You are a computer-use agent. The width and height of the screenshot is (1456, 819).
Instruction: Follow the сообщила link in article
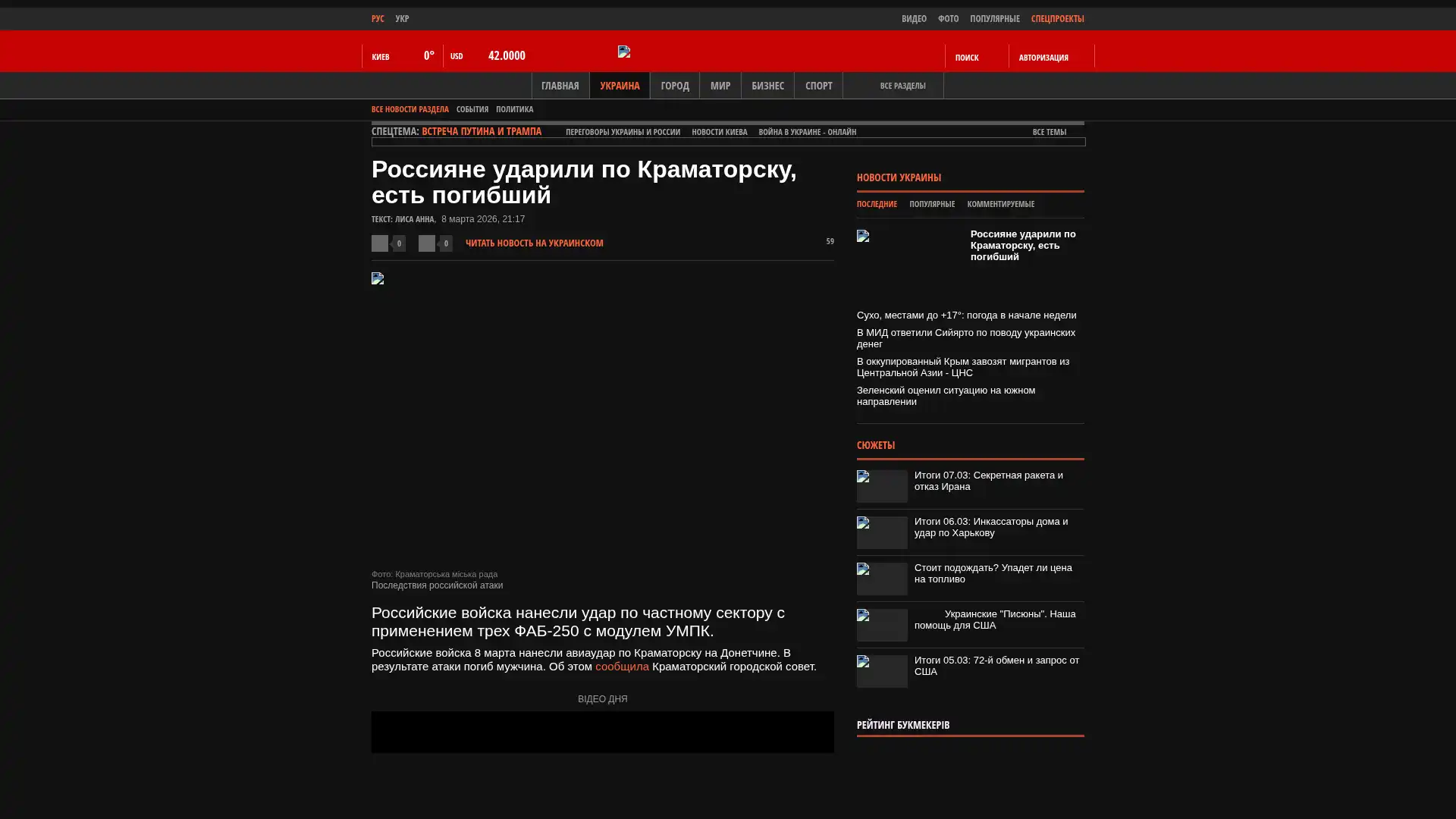622,667
